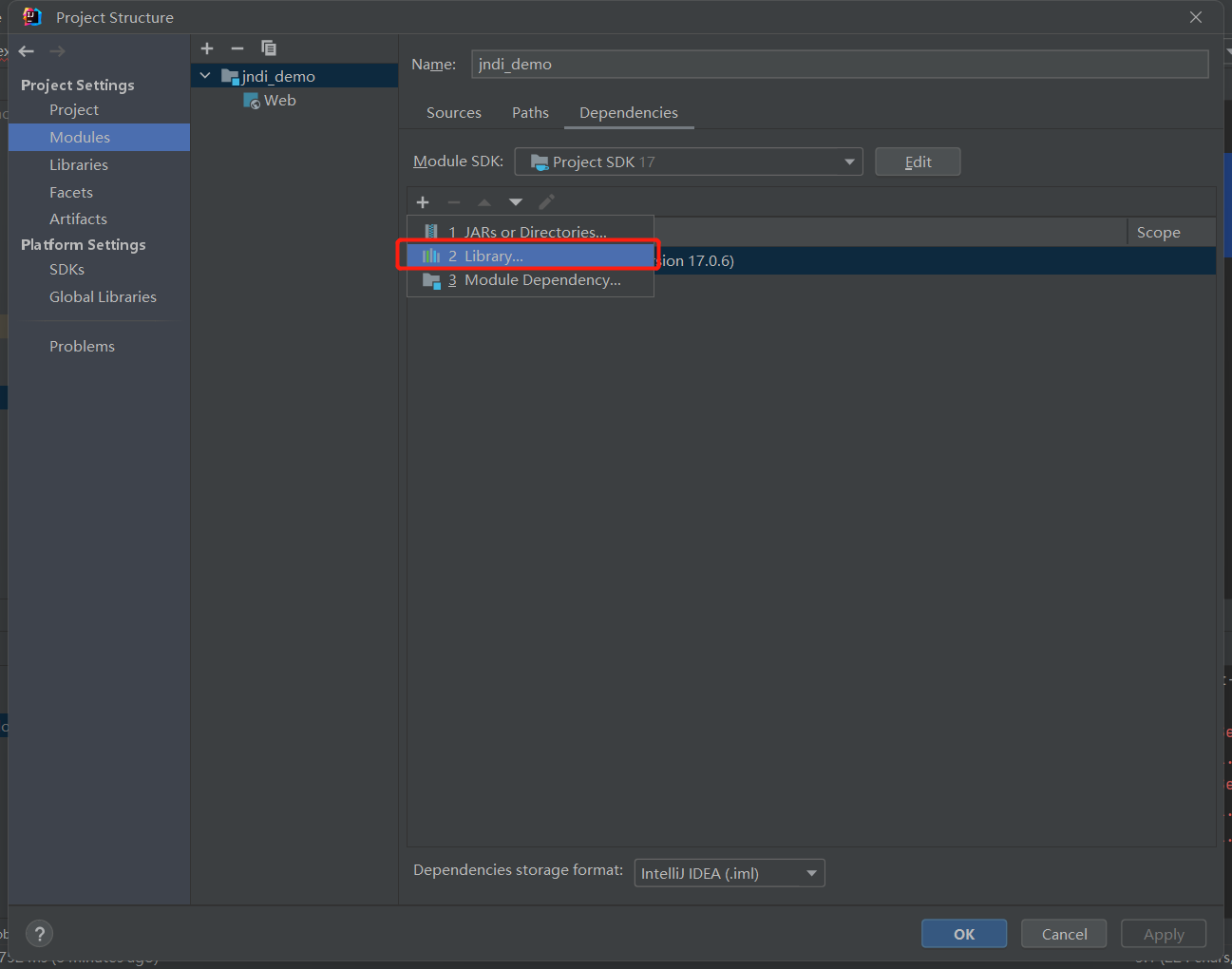Close the Project Structure dialog
The width and height of the screenshot is (1232, 969).
(x=1196, y=17)
